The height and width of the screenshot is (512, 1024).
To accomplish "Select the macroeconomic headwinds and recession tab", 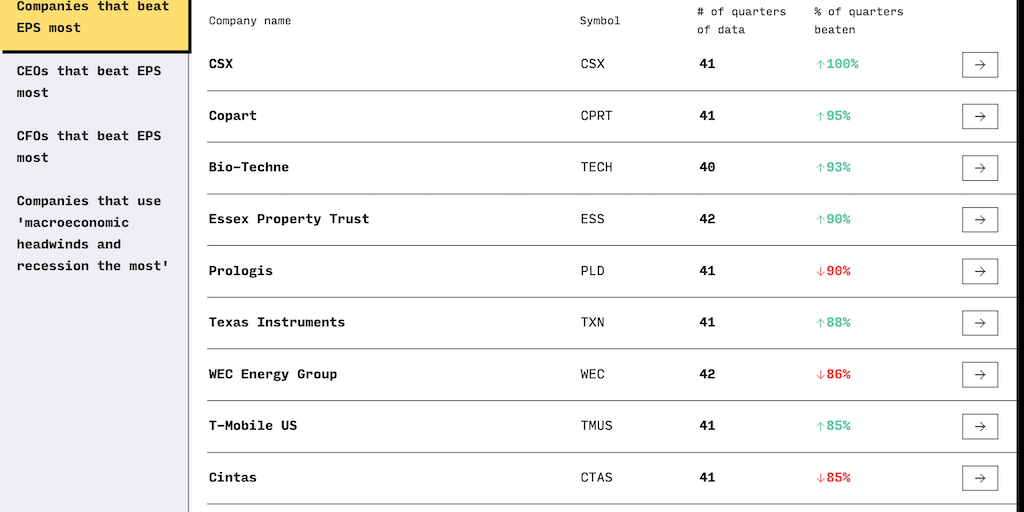I will pyautogui.click(x=93, y=234).
